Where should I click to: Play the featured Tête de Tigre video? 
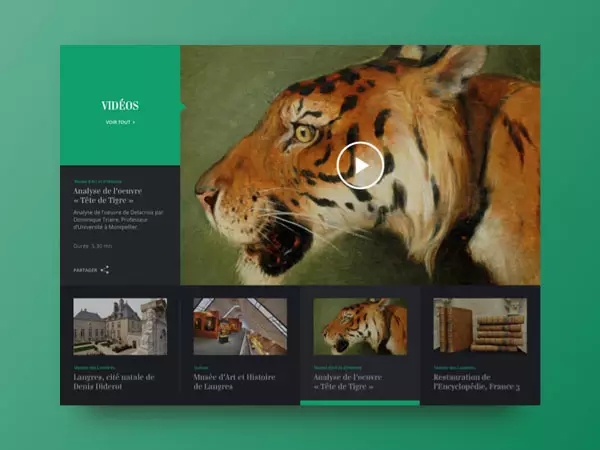pos(360,165)
